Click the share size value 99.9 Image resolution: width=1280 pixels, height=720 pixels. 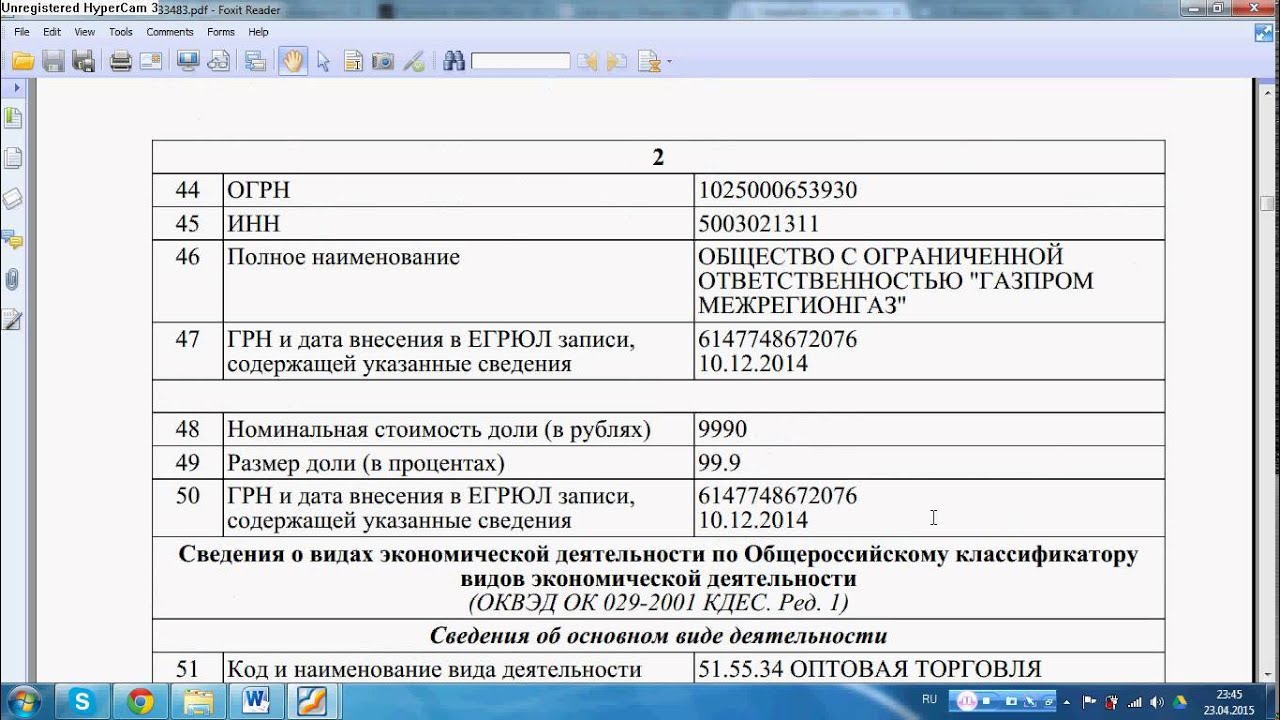(719, 463)
